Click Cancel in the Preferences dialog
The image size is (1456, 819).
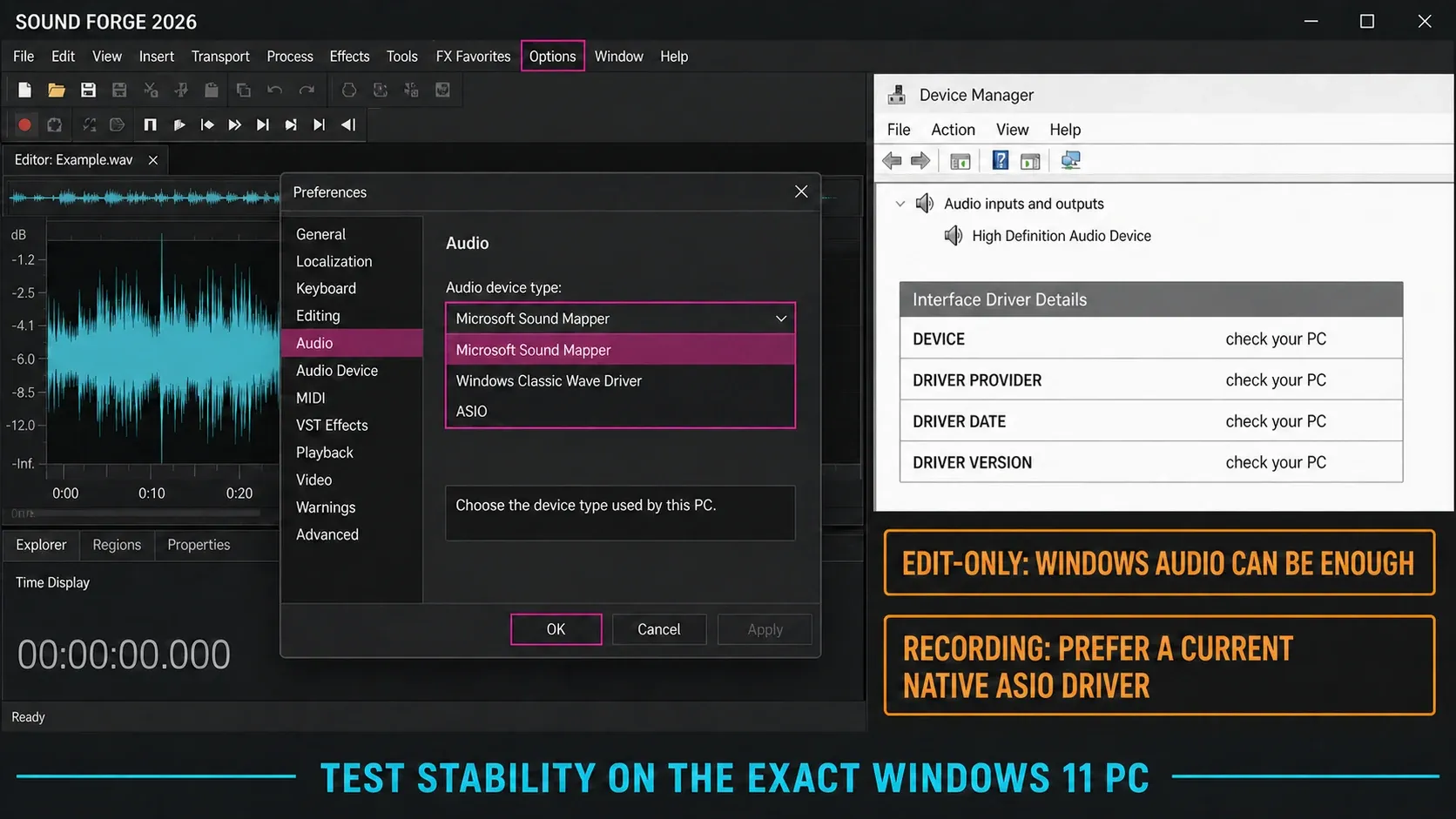658,629
